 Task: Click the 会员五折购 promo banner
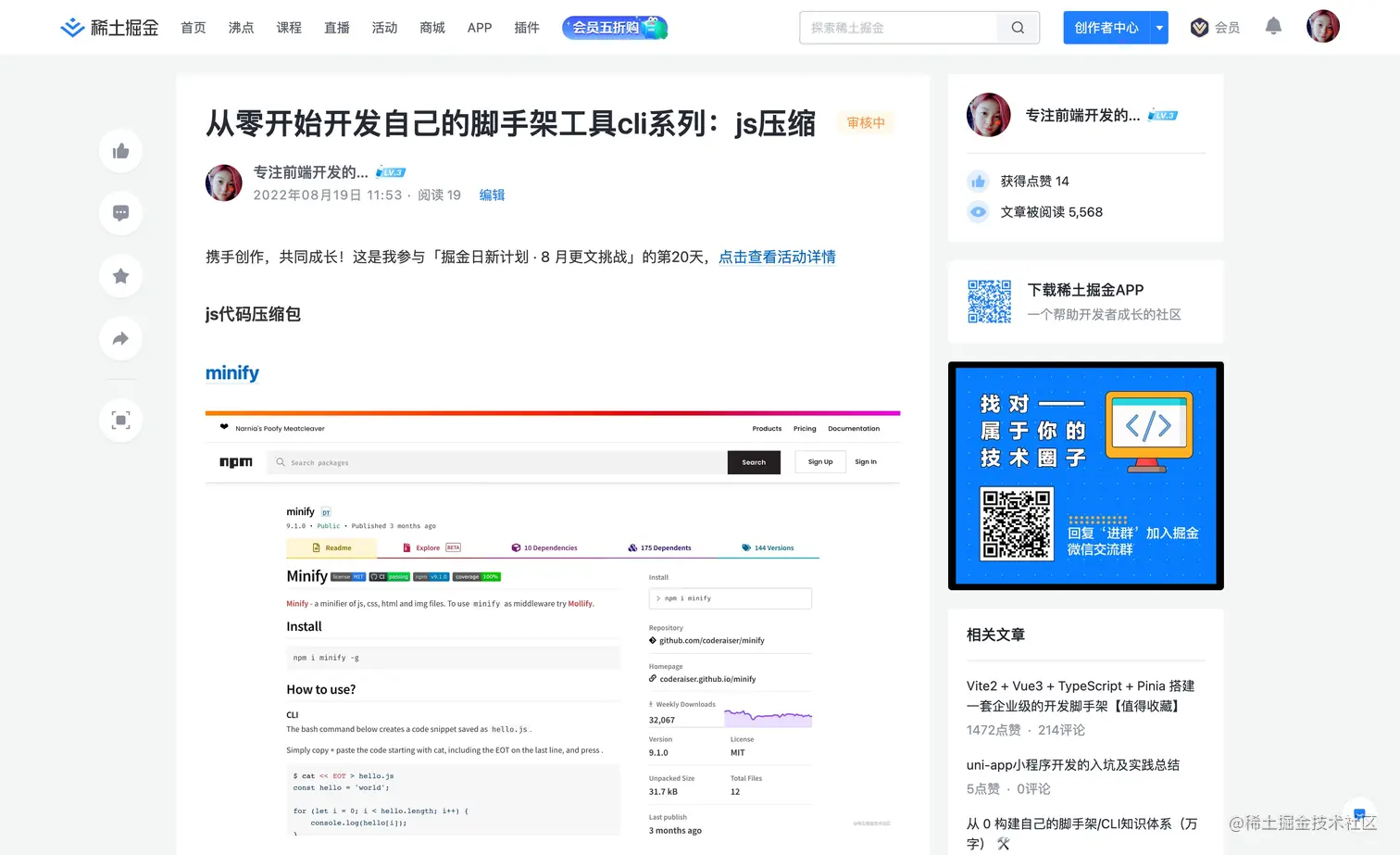615,28
